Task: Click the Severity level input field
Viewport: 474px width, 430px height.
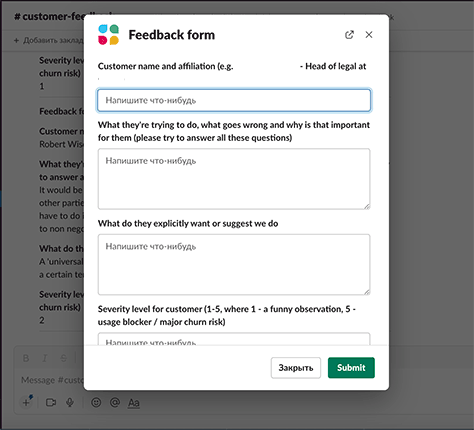Action: click(234, 339)
